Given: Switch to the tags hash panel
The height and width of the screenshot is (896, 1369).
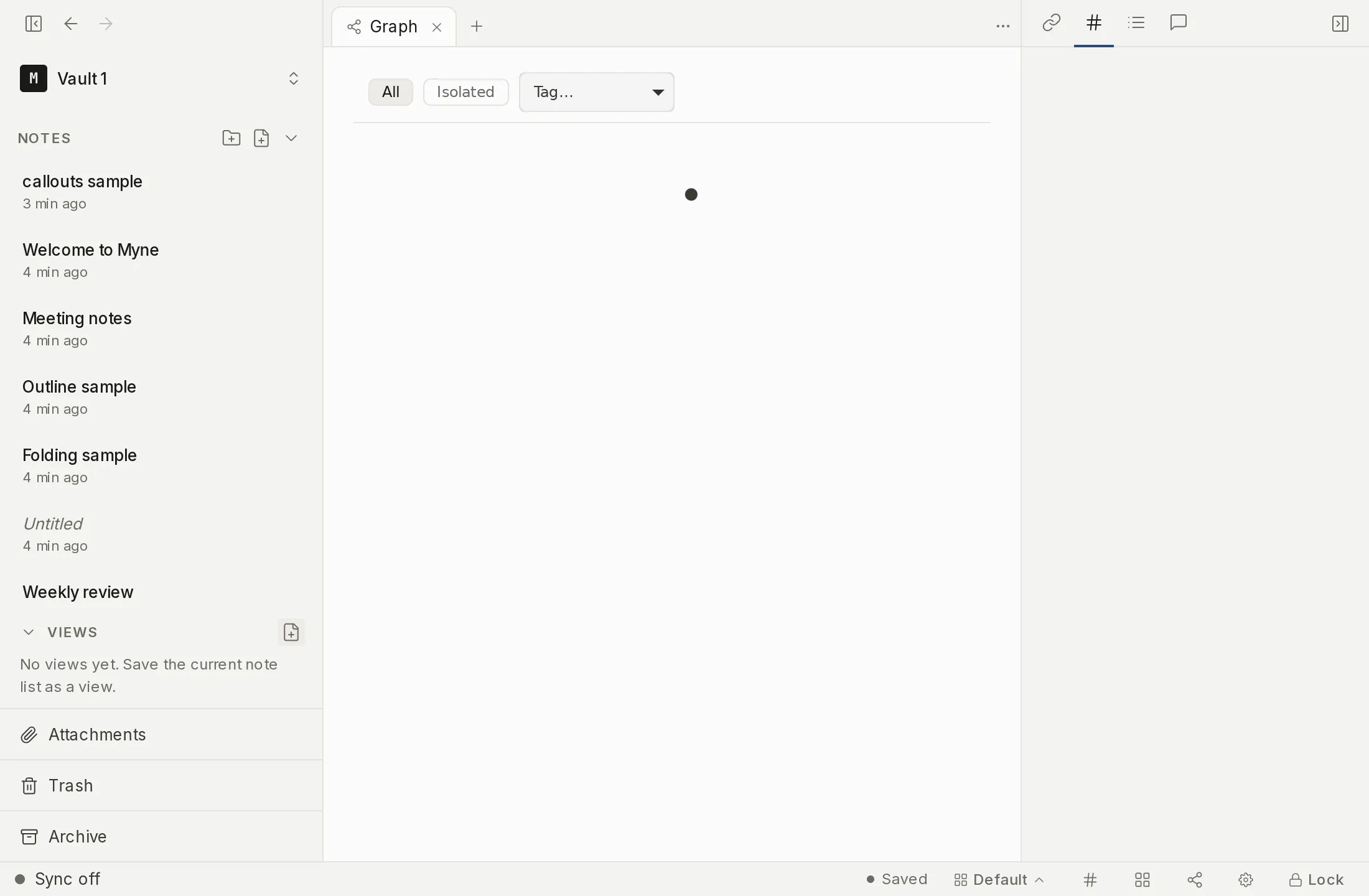Looking at the screenshot, I should tap(1094, 23).
